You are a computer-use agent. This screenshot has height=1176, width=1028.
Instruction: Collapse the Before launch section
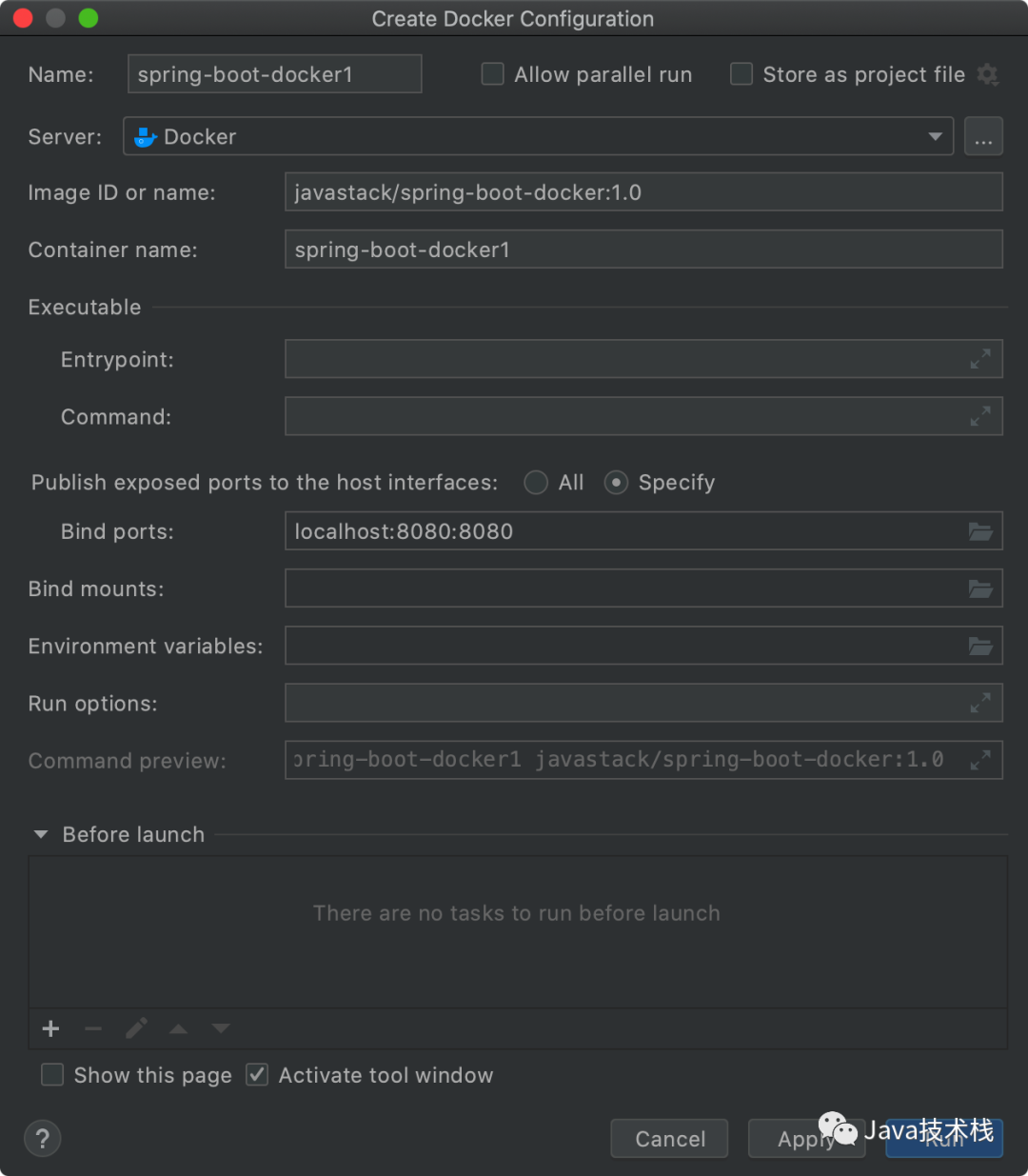click(x=41, y=834)
